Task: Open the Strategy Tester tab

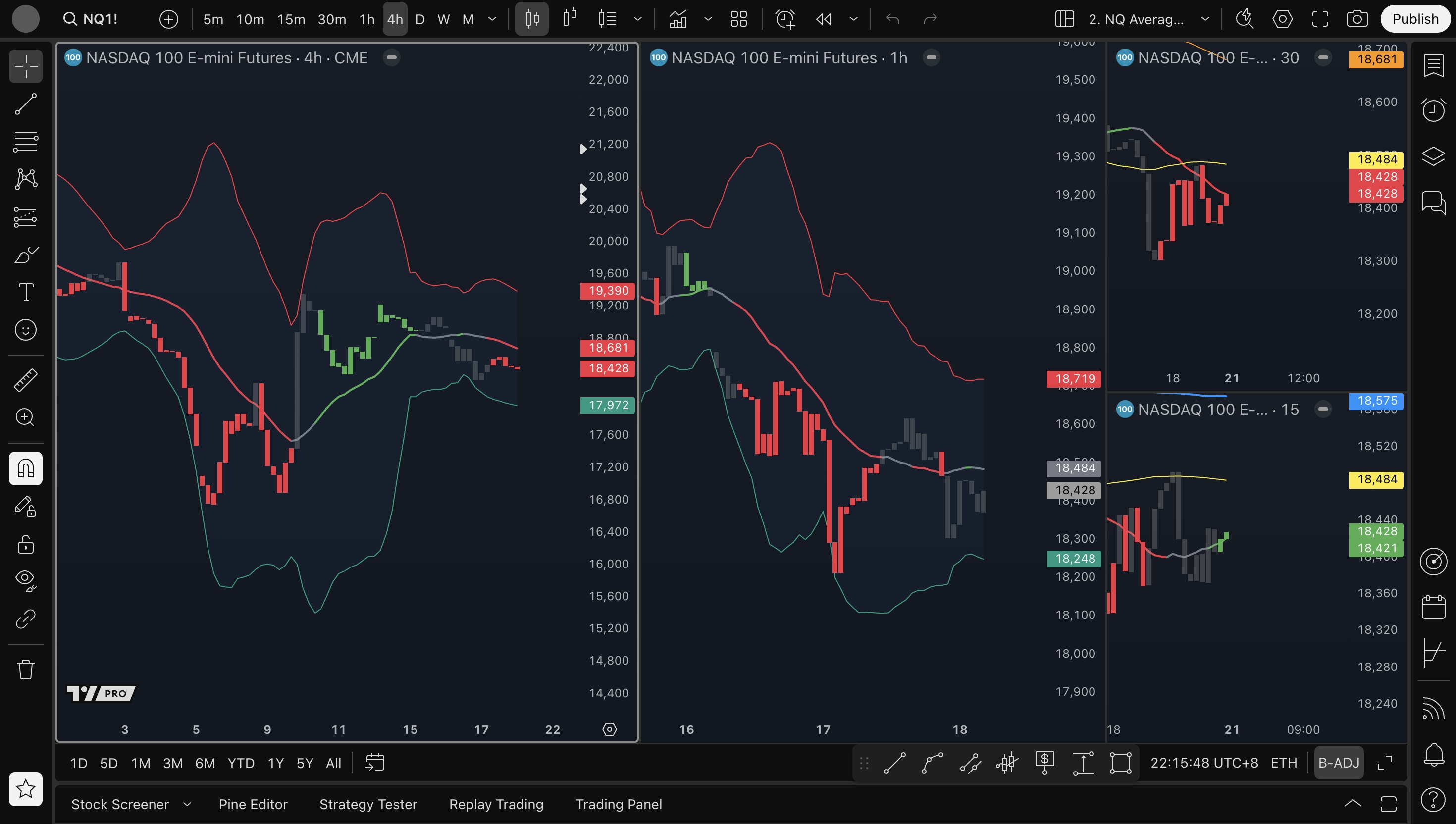Action: point(368,804)
